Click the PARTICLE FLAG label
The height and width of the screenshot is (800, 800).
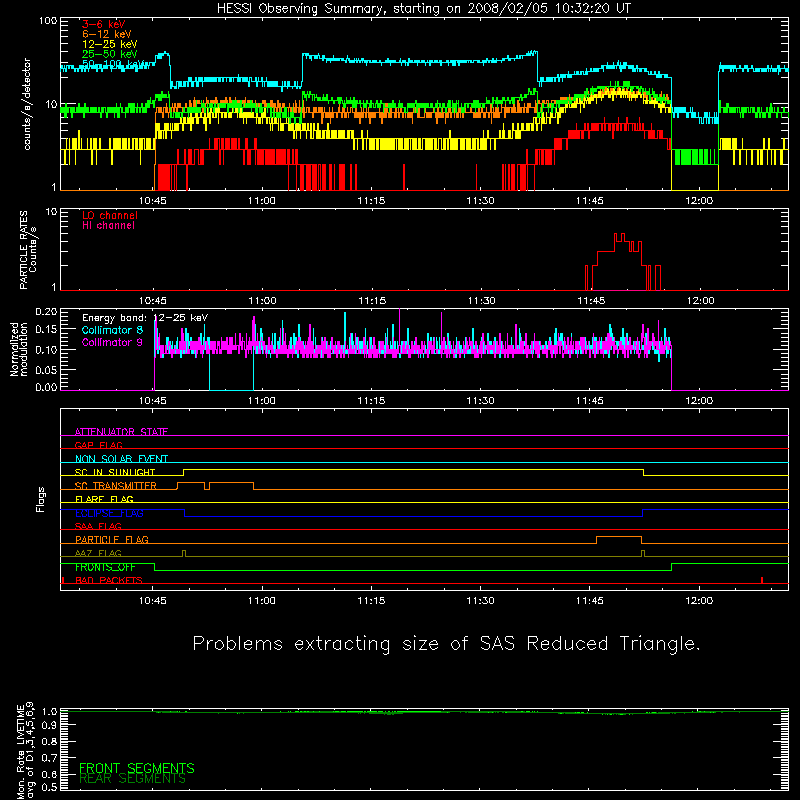pos(112,539)
